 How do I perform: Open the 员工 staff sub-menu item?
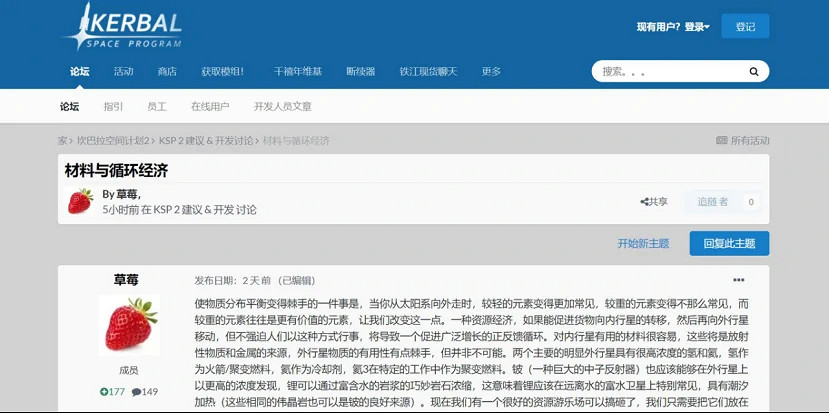[x=156, y=106]
